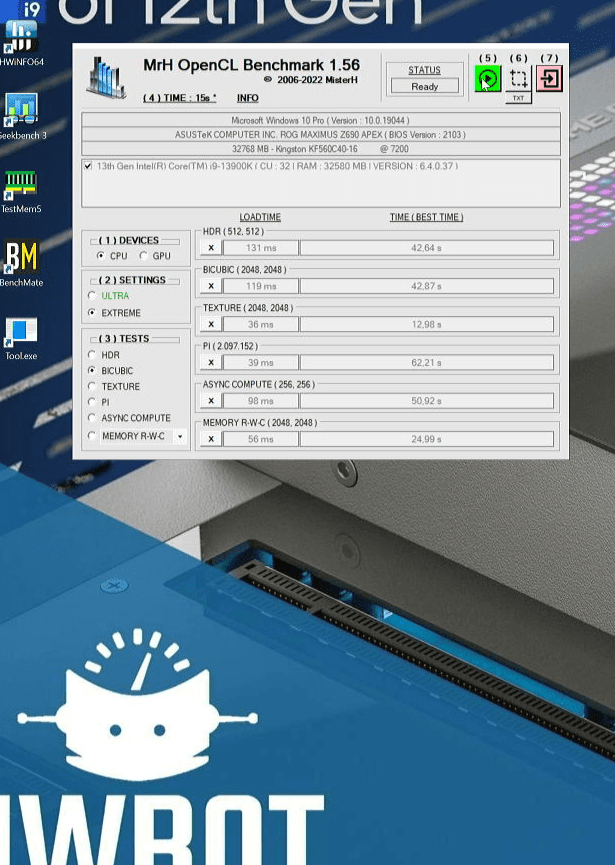
Task: Choose ULTRA settings option
Action: 92,296
